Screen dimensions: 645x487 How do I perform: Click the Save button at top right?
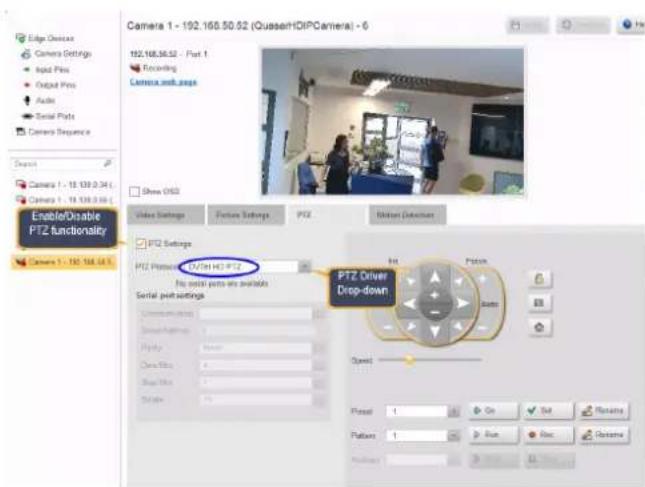(527, 26)
